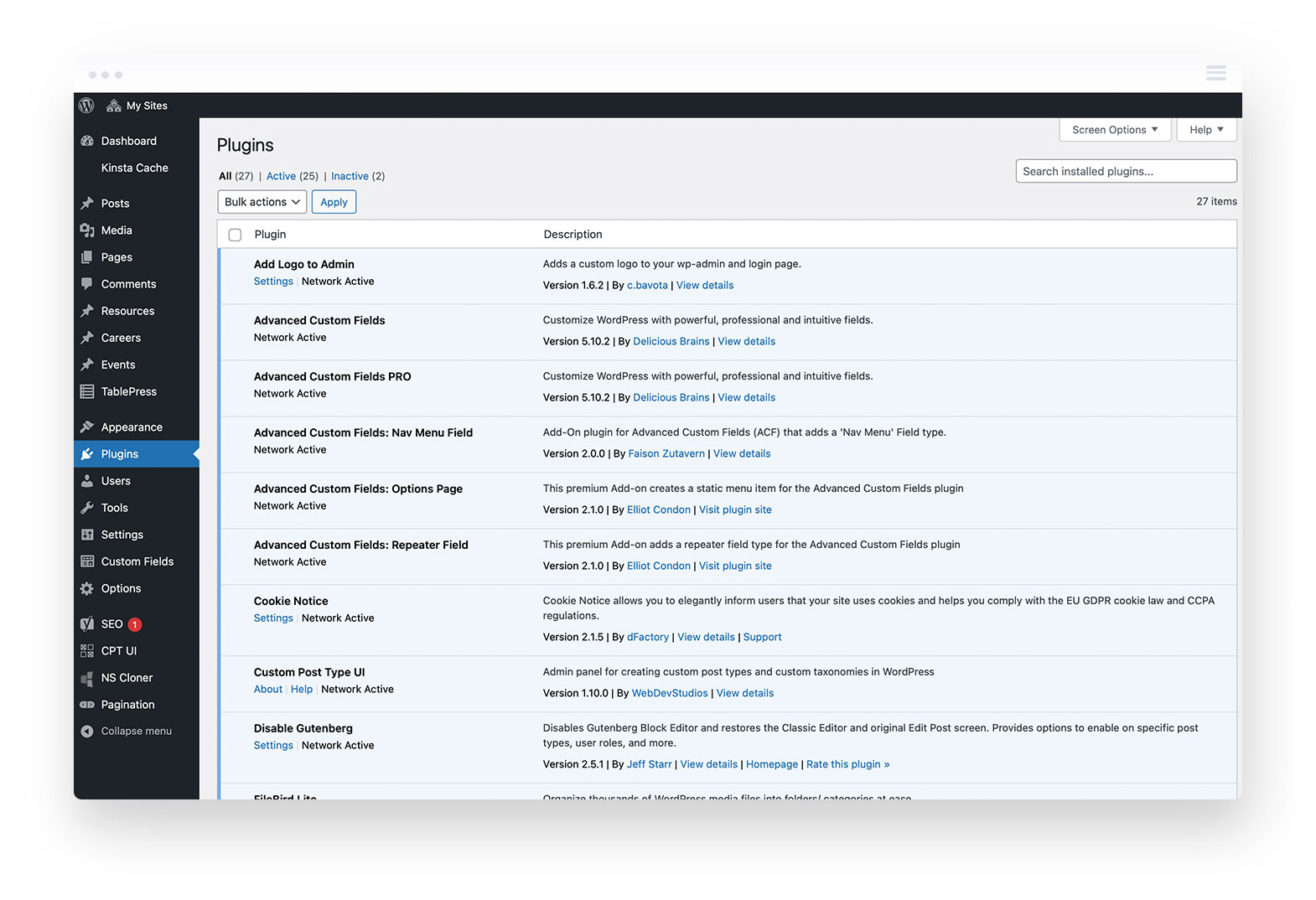The width and height of the screenshot is (1316, 900).
Task: Open Settings for Cookie Notice
Action: point(273,618)
